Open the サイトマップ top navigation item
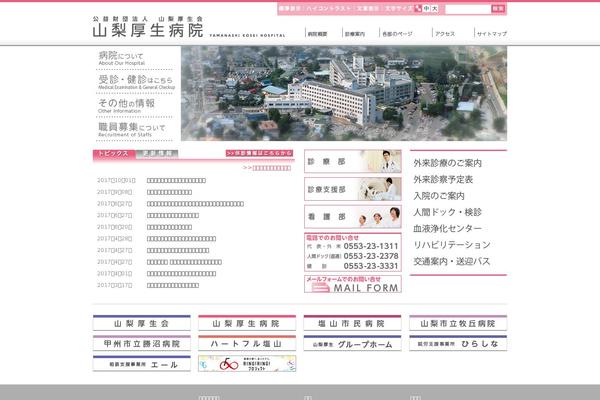Screen dimensions: 600x400 pos(492,34)
